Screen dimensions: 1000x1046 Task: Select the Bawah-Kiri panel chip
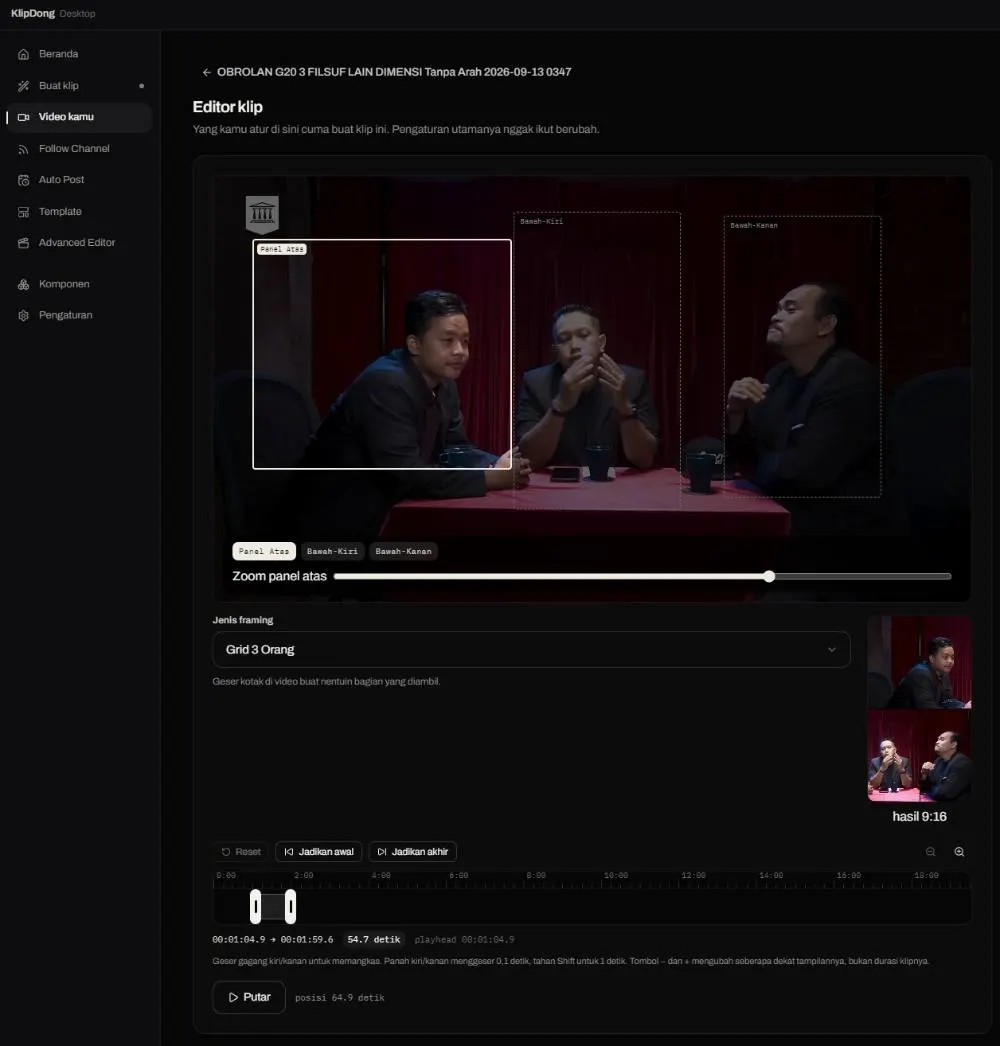332,551
